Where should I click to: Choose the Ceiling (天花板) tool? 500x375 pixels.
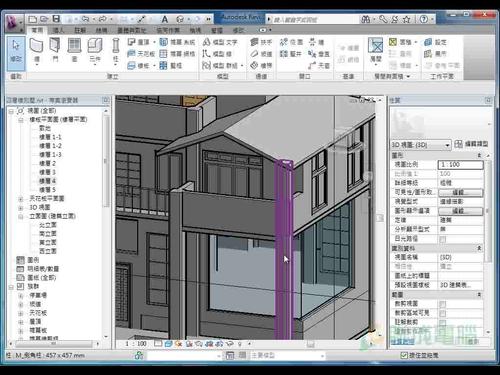pos(141,54)
